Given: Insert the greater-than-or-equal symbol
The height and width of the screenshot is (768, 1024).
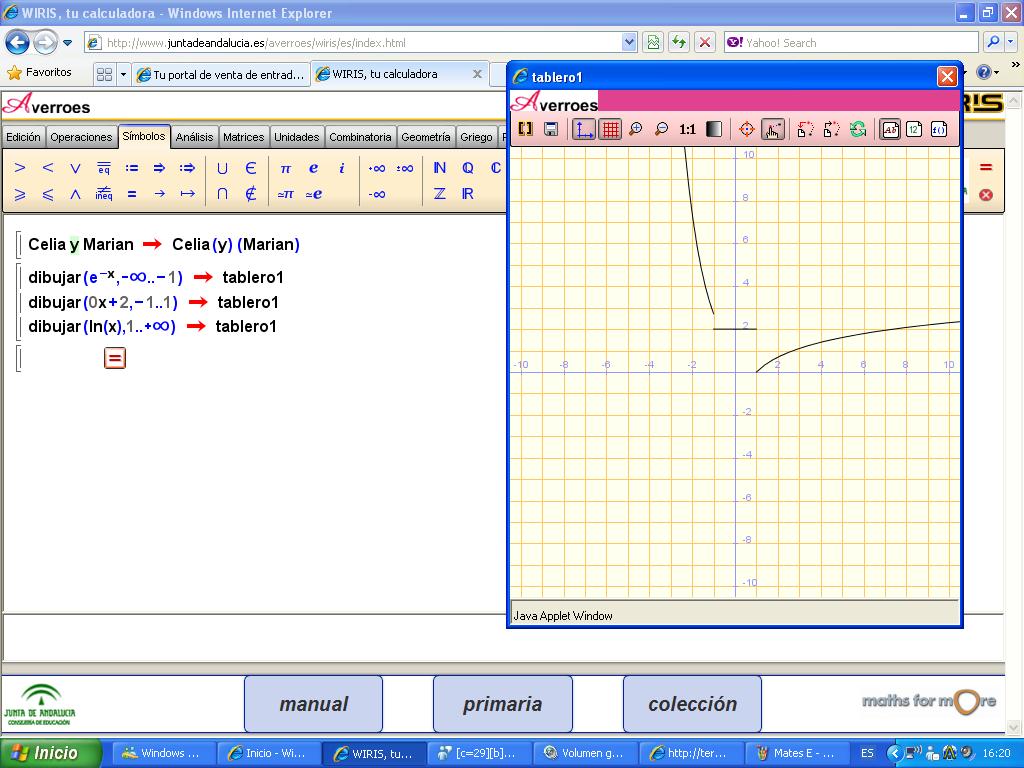Looking at the screenshot, I should click(20, 194).
